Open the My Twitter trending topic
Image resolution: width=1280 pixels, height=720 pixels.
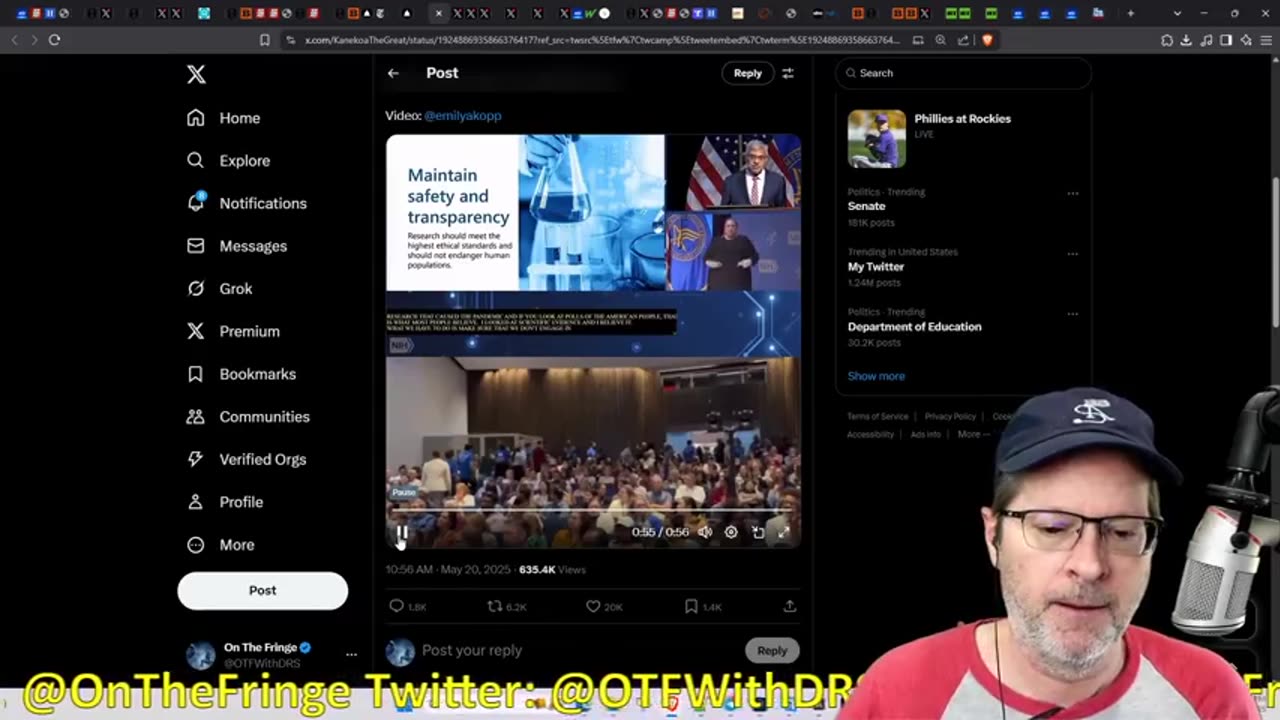pyautogui.click(x=876, y=267)
